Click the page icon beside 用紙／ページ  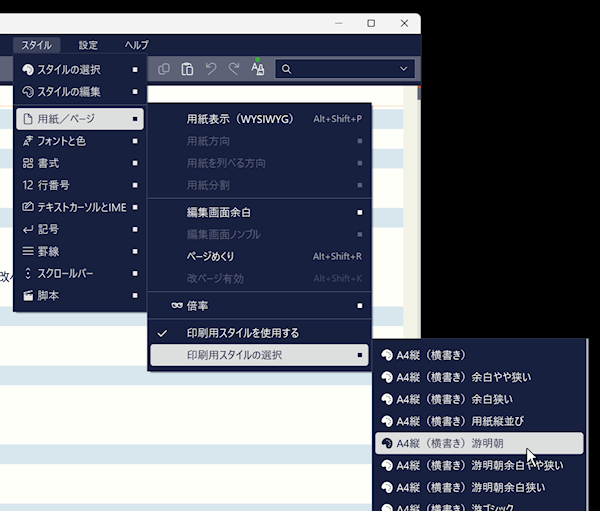(x=28, y=119)
